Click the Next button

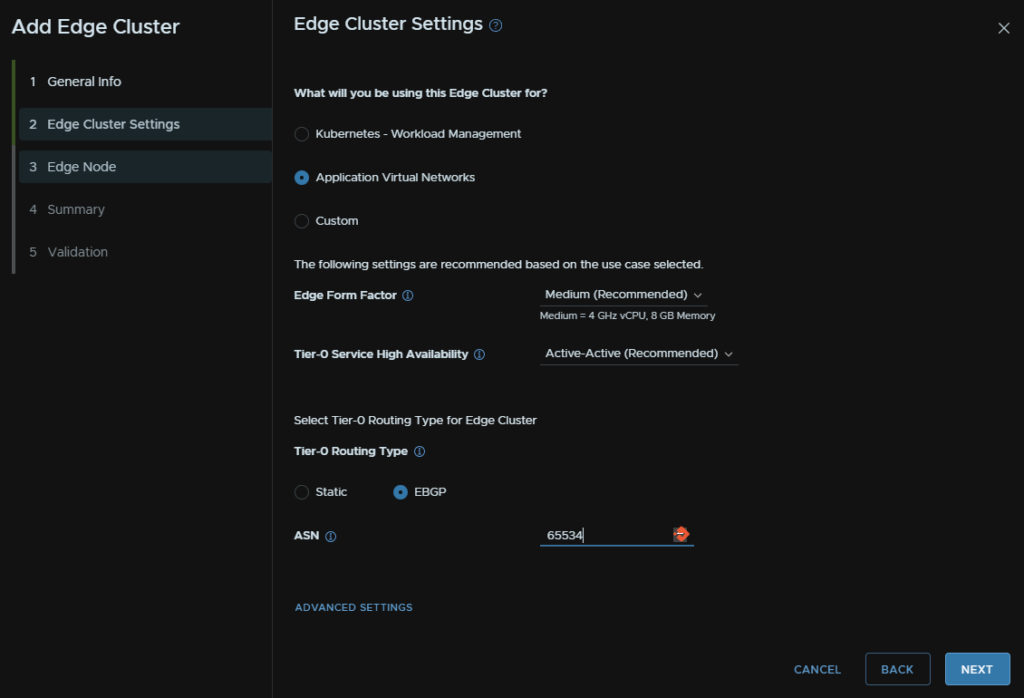click(977, 669)
